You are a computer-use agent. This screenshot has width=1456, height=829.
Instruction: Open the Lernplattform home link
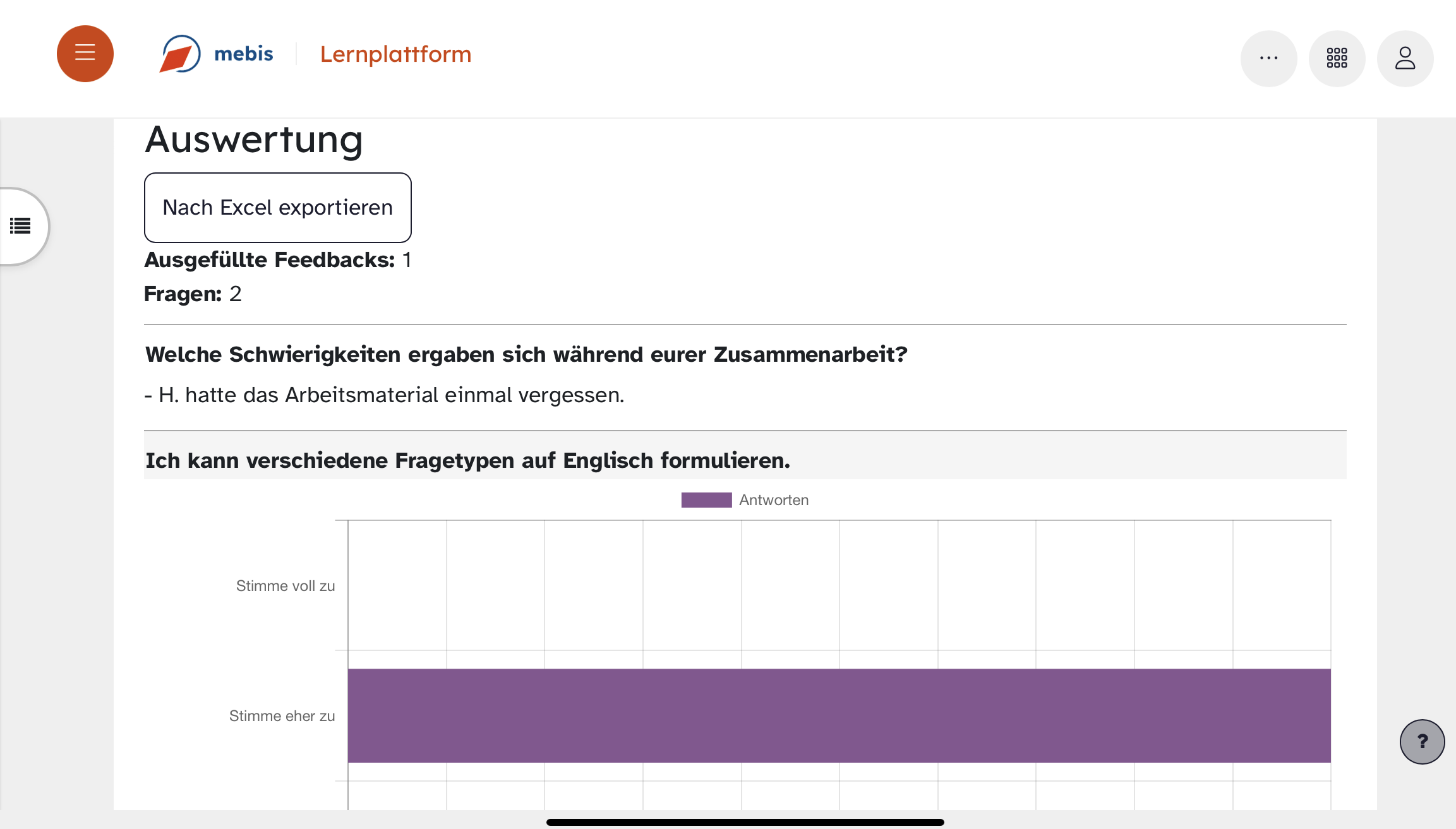395,54
